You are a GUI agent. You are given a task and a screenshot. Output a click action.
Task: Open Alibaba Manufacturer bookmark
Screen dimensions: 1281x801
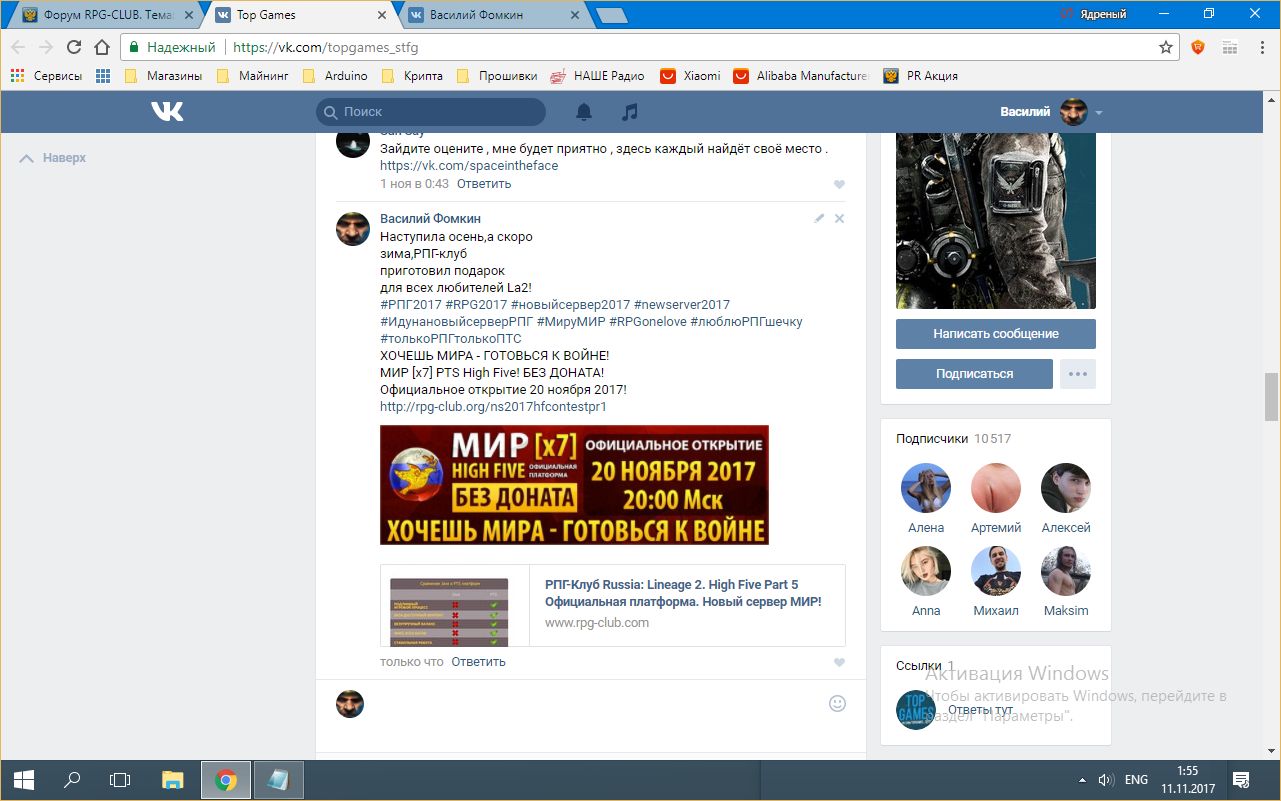click(x=802, y=76)
